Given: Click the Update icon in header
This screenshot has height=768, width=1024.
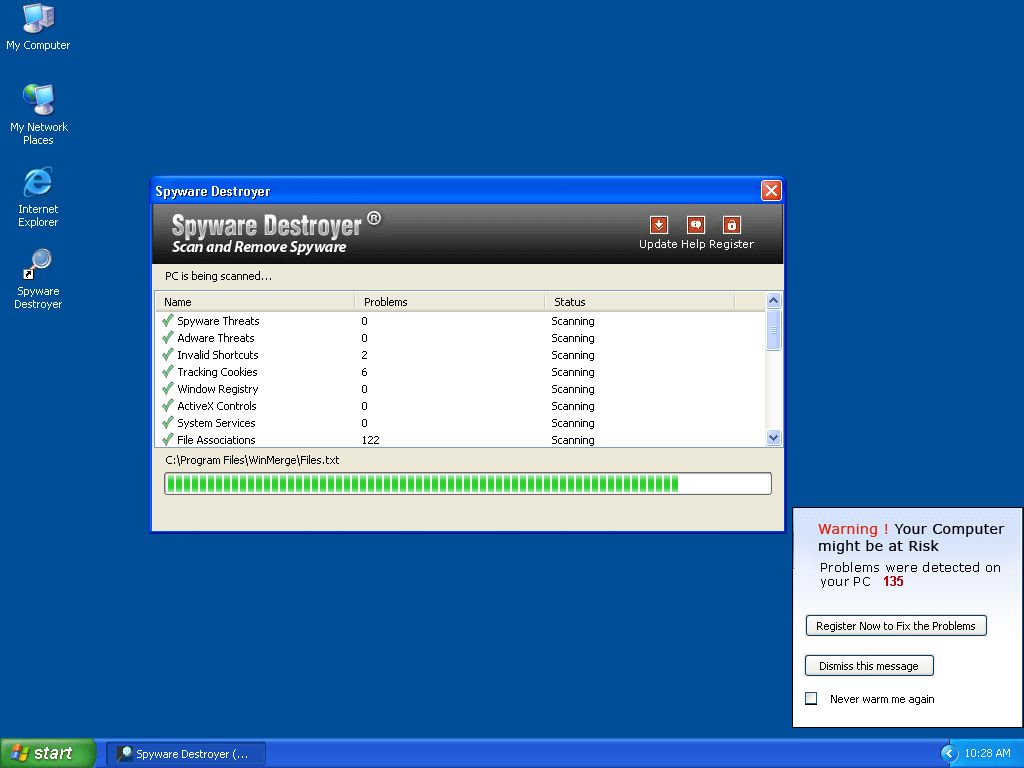Looking at the screenshot, I should 658,226.
